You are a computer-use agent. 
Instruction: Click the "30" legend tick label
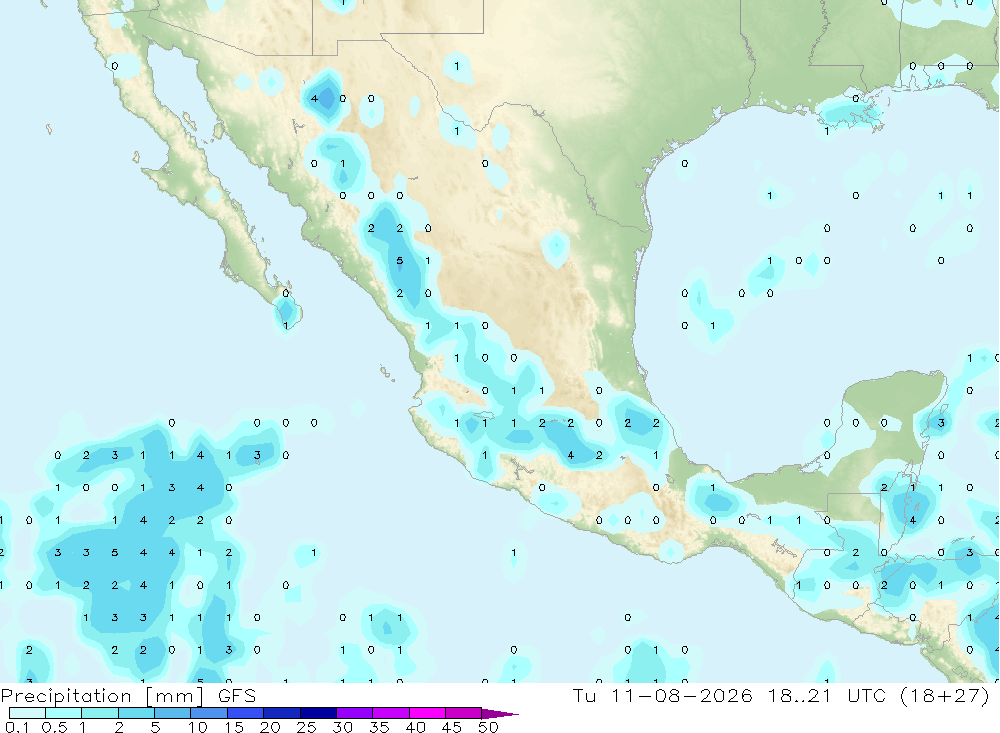343,727
